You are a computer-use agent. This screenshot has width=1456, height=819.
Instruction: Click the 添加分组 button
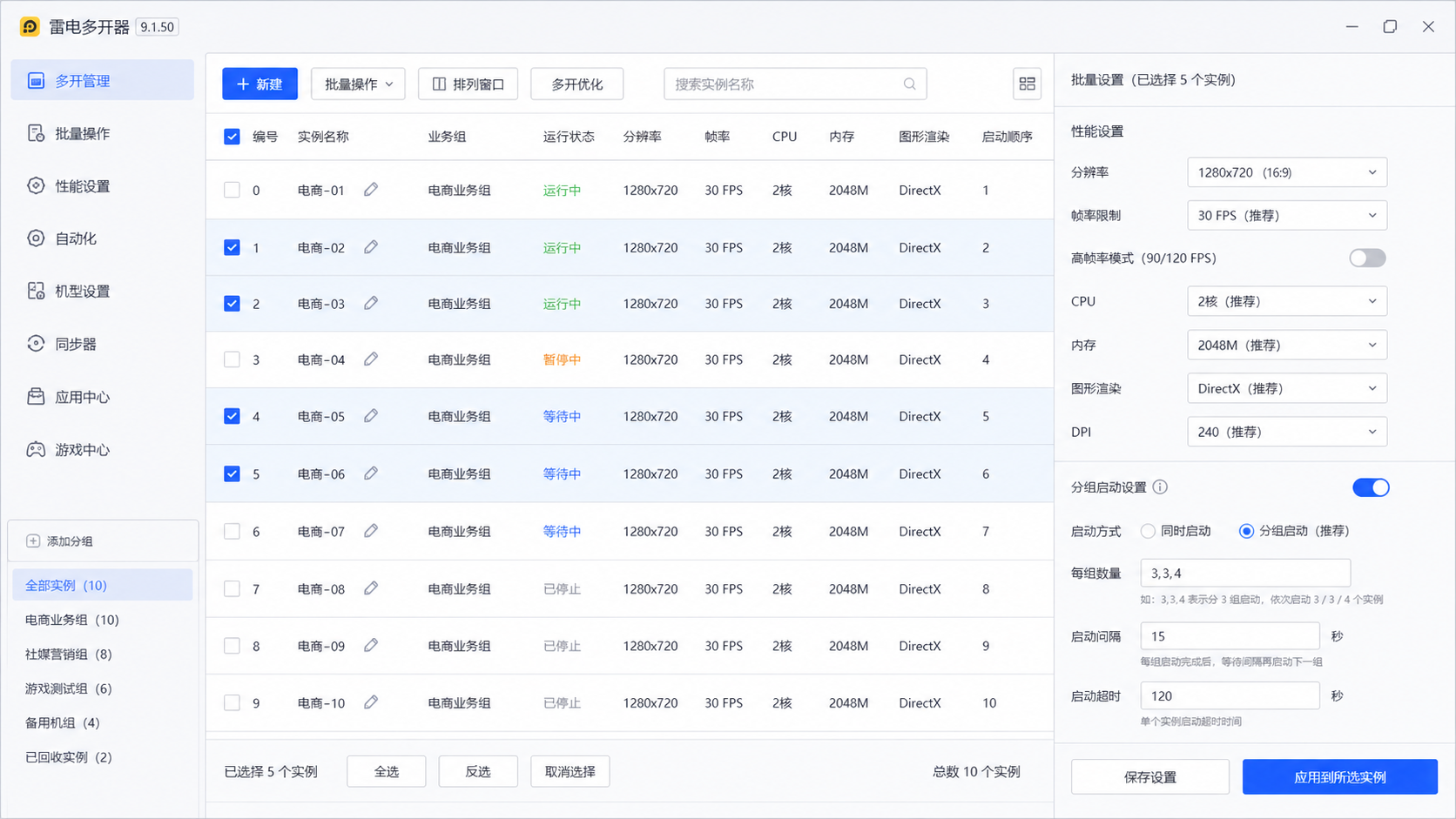click(x=103, y=541)
